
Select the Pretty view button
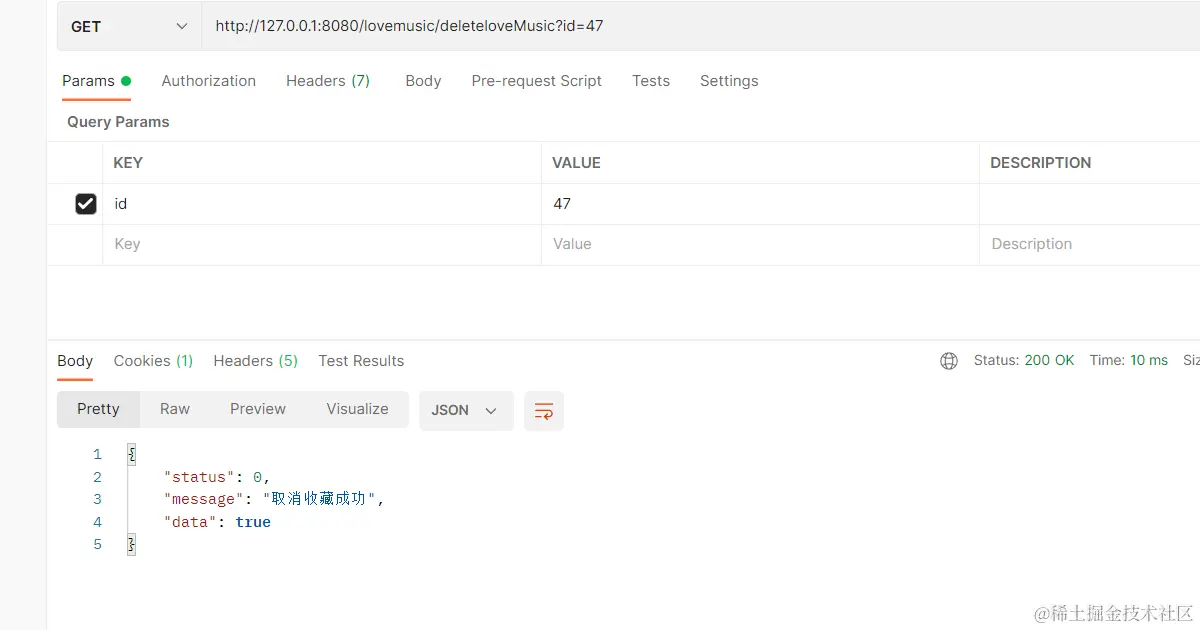[x=98, y=409]
